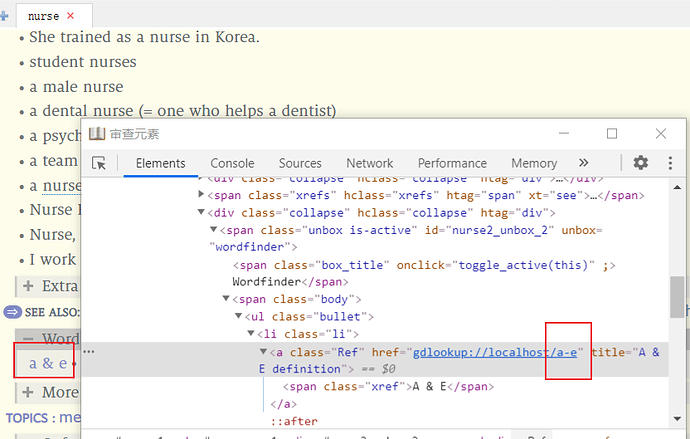Click the 'student nurses' example
Screen dimensions: 690x439
(83, 62)
